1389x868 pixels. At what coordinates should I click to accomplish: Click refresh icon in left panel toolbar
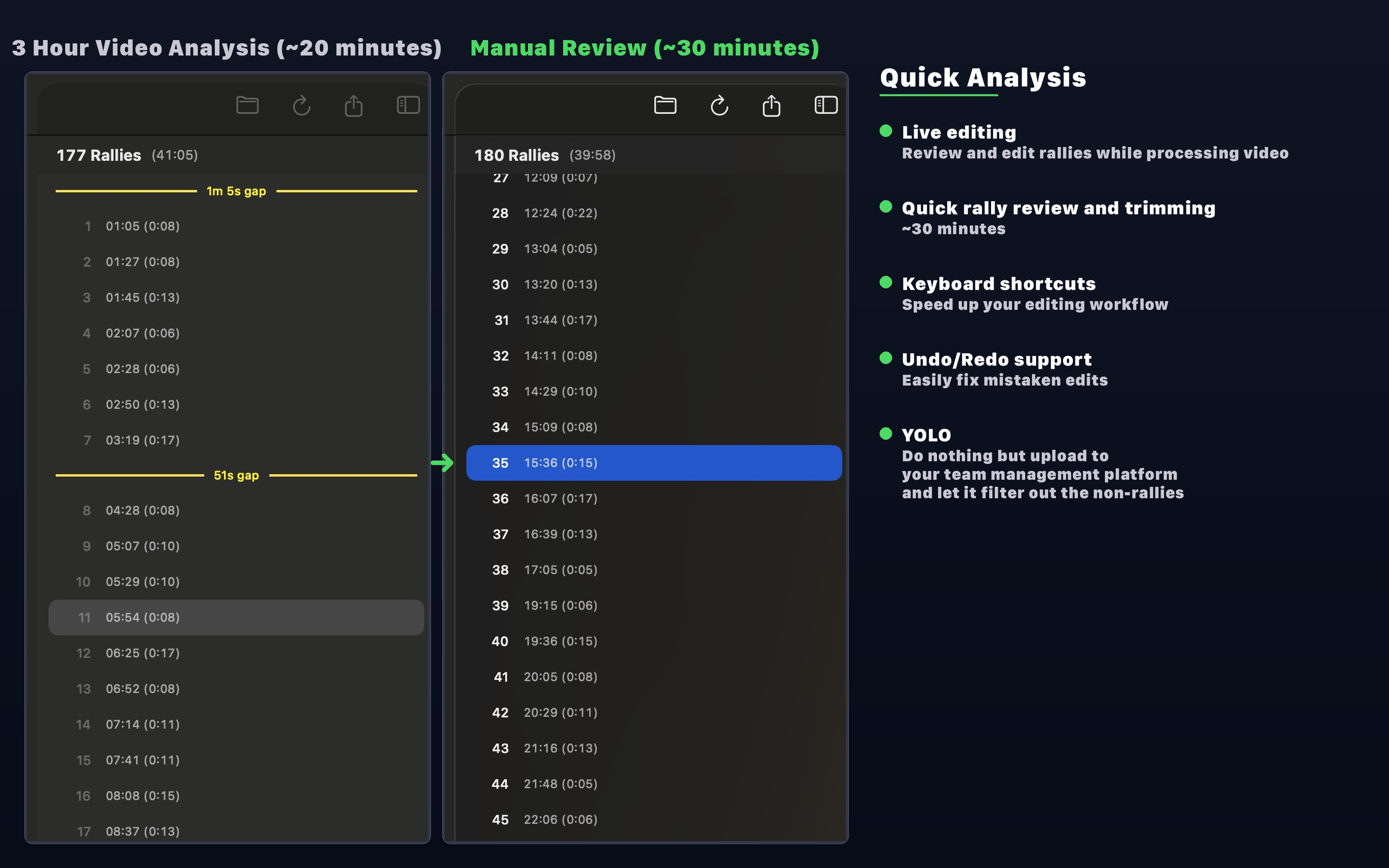(x=301, y=106)
